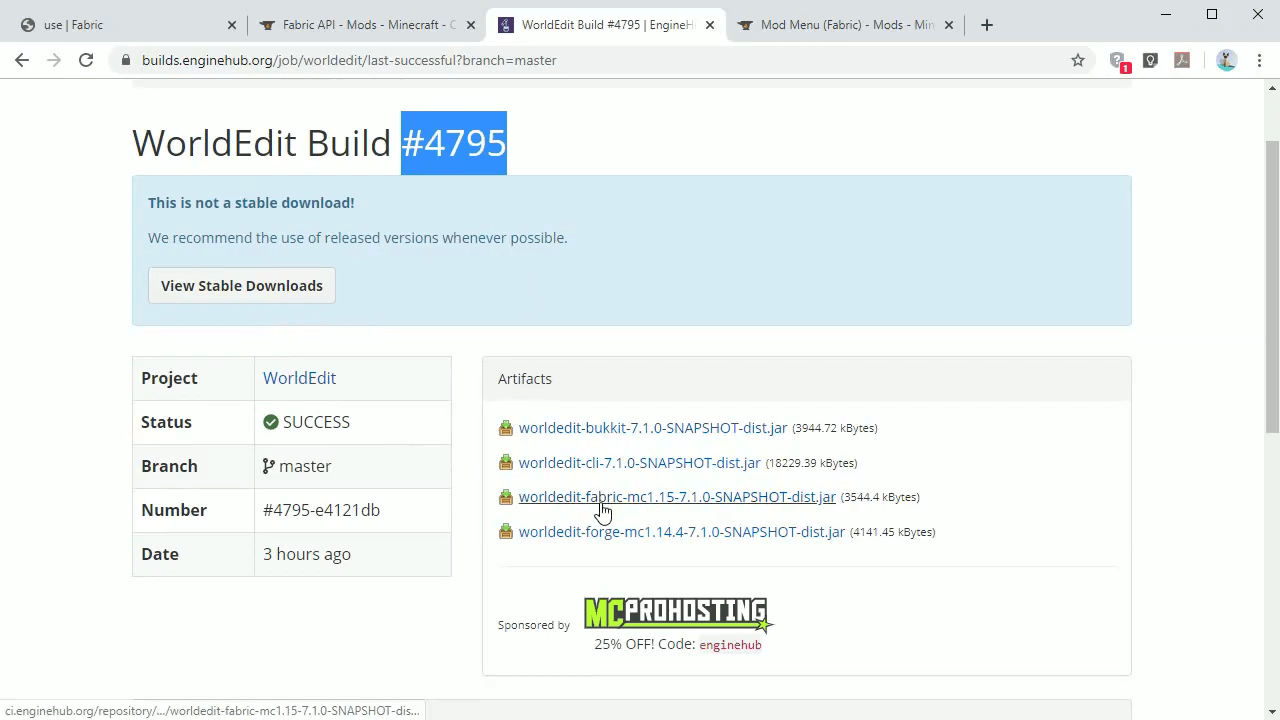Viewport: 1280px width, 720px height.
Task: Open a new browser tab
Action: tap(987, 25)
